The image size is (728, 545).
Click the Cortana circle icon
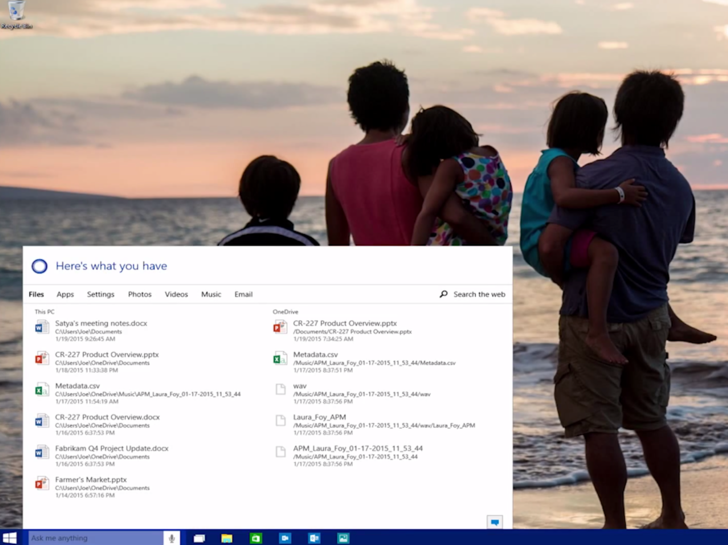click(x=39, y=266)
